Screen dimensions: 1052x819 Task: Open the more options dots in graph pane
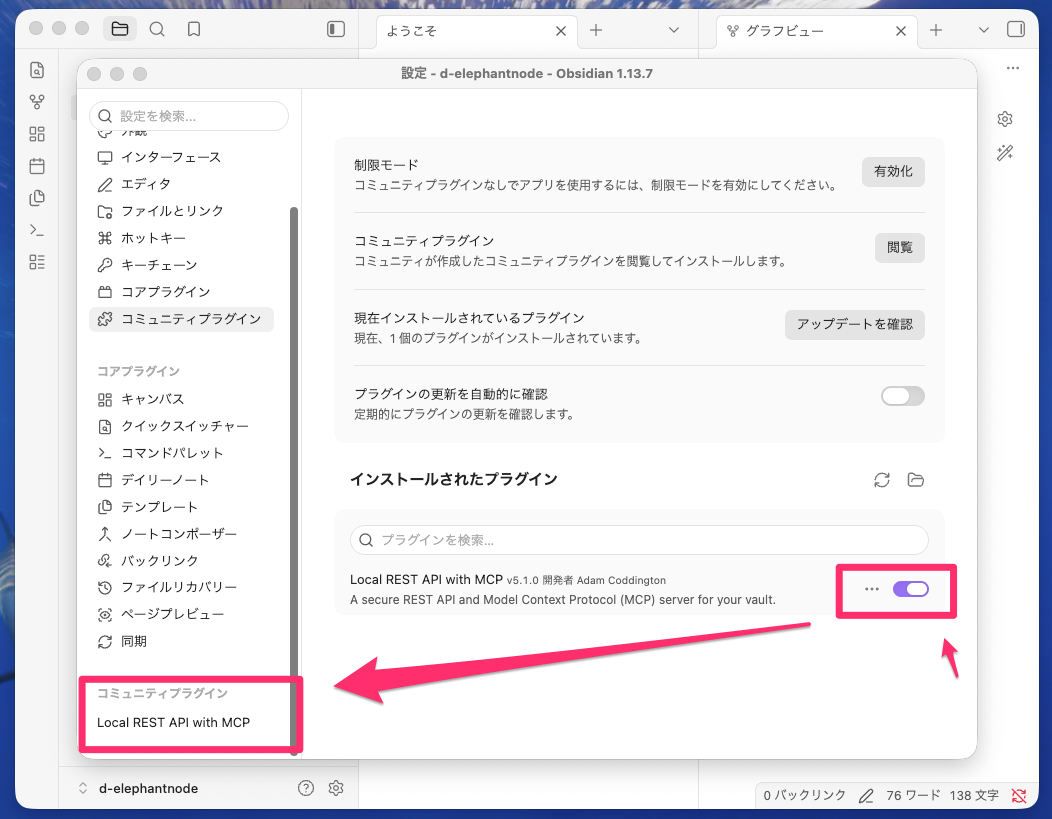click(x=1012, y=68)
